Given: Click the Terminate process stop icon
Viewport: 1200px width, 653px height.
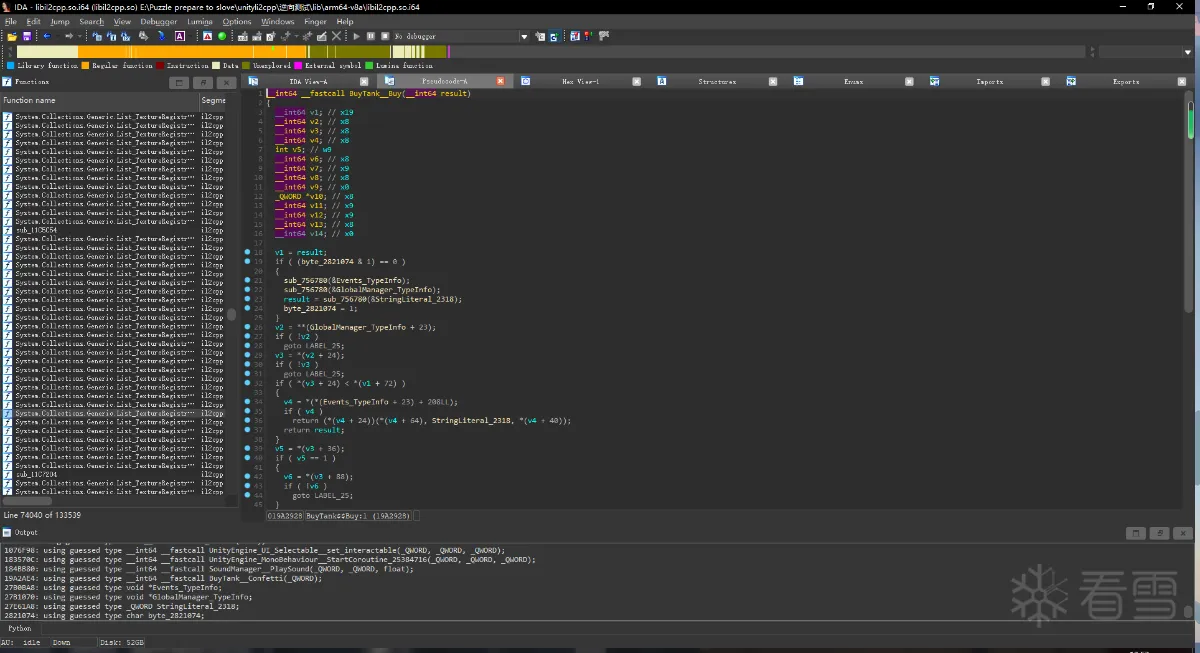Looking at the screenshot, I should pyautogui.click(x=384, y=36).
